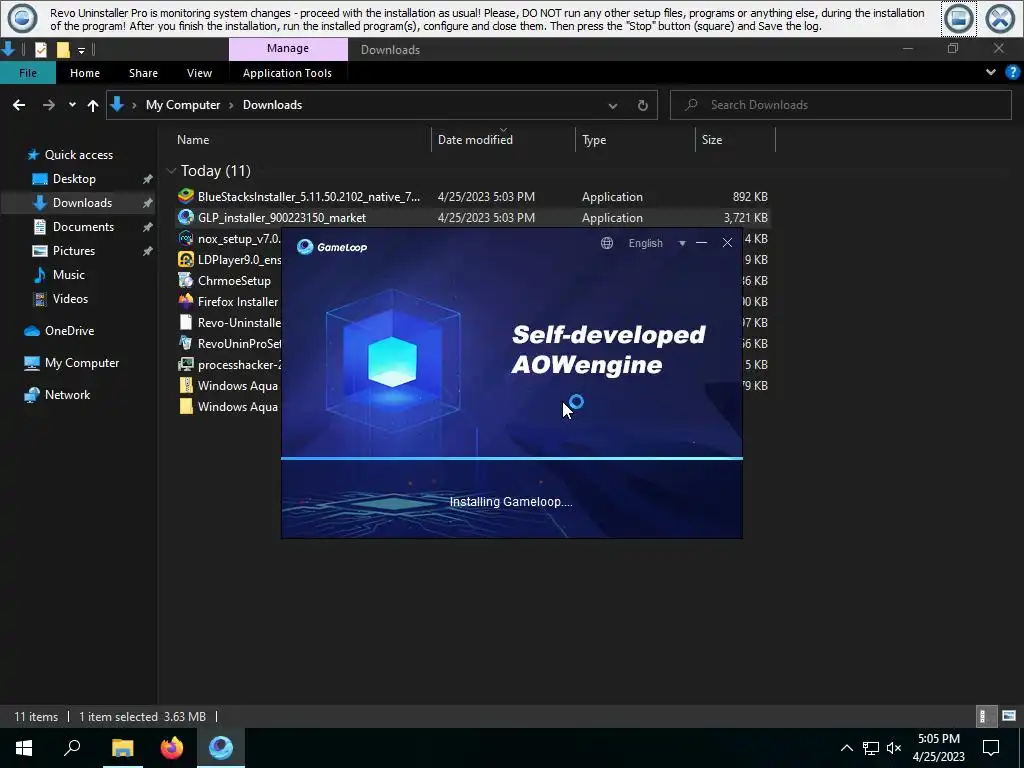Open the Home ribbon tab
Image resolution: width=1024 pixels, height=768 pixels.
click(85, 72)
